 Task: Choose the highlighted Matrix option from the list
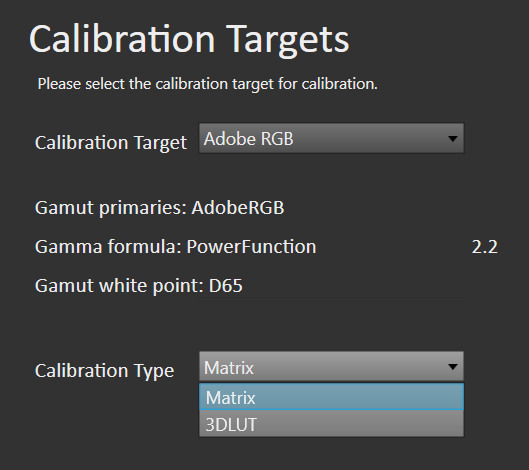tap(331, 397)
